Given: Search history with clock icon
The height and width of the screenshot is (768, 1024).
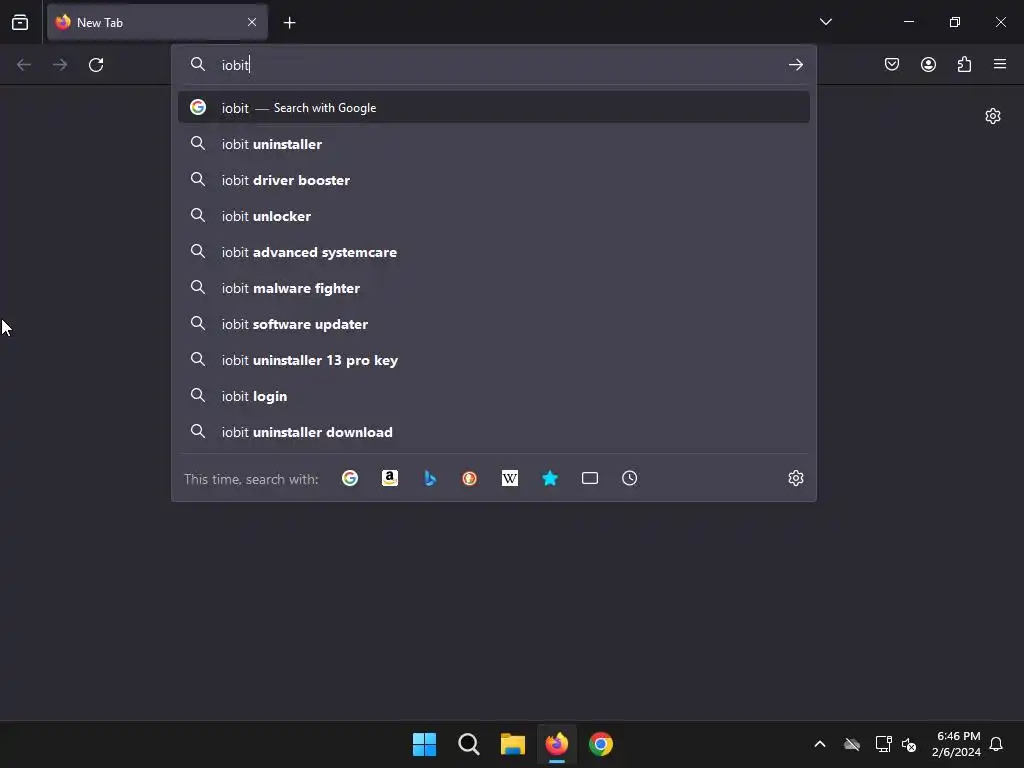Looking at the screenshot, I should 630,478.
